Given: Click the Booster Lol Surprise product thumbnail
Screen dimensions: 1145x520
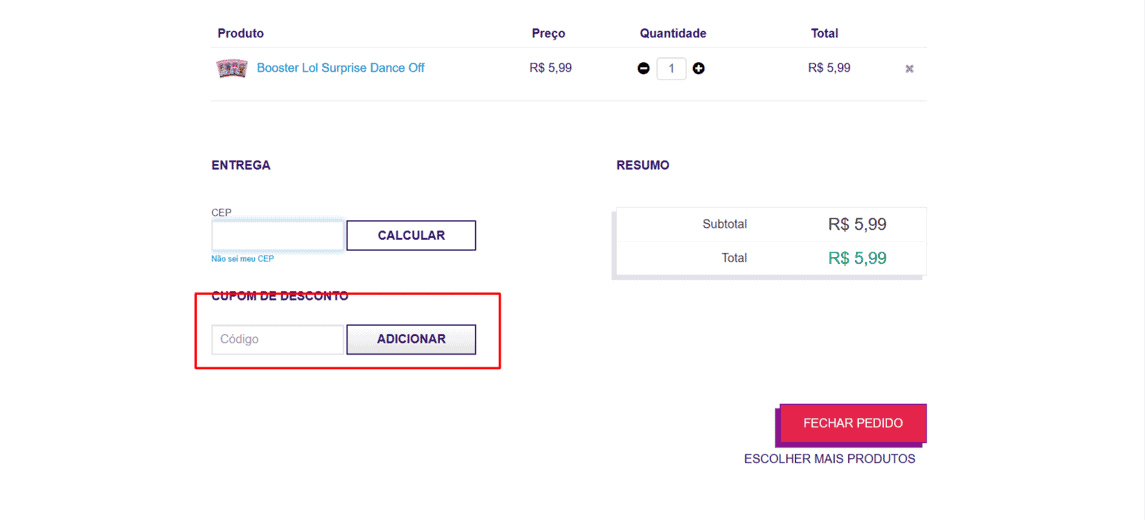Looking at the screenshot, I should (232, 68).
